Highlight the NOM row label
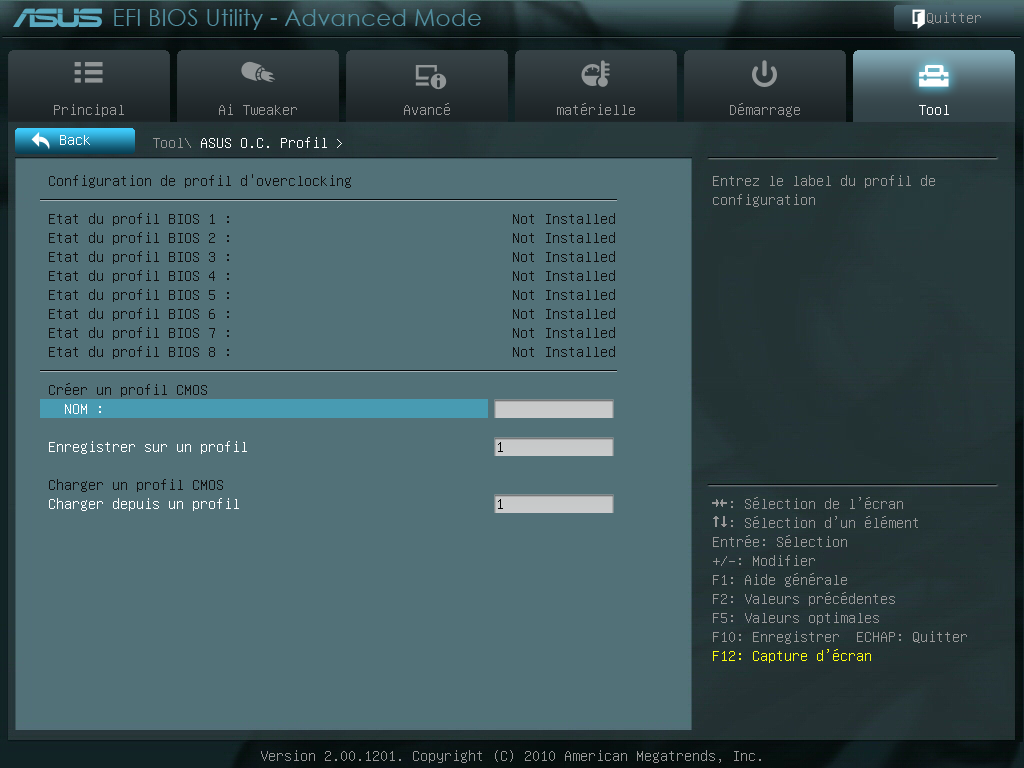Image resolution: width=1024 pixels, height=768 pixels. tap(84, 409)
